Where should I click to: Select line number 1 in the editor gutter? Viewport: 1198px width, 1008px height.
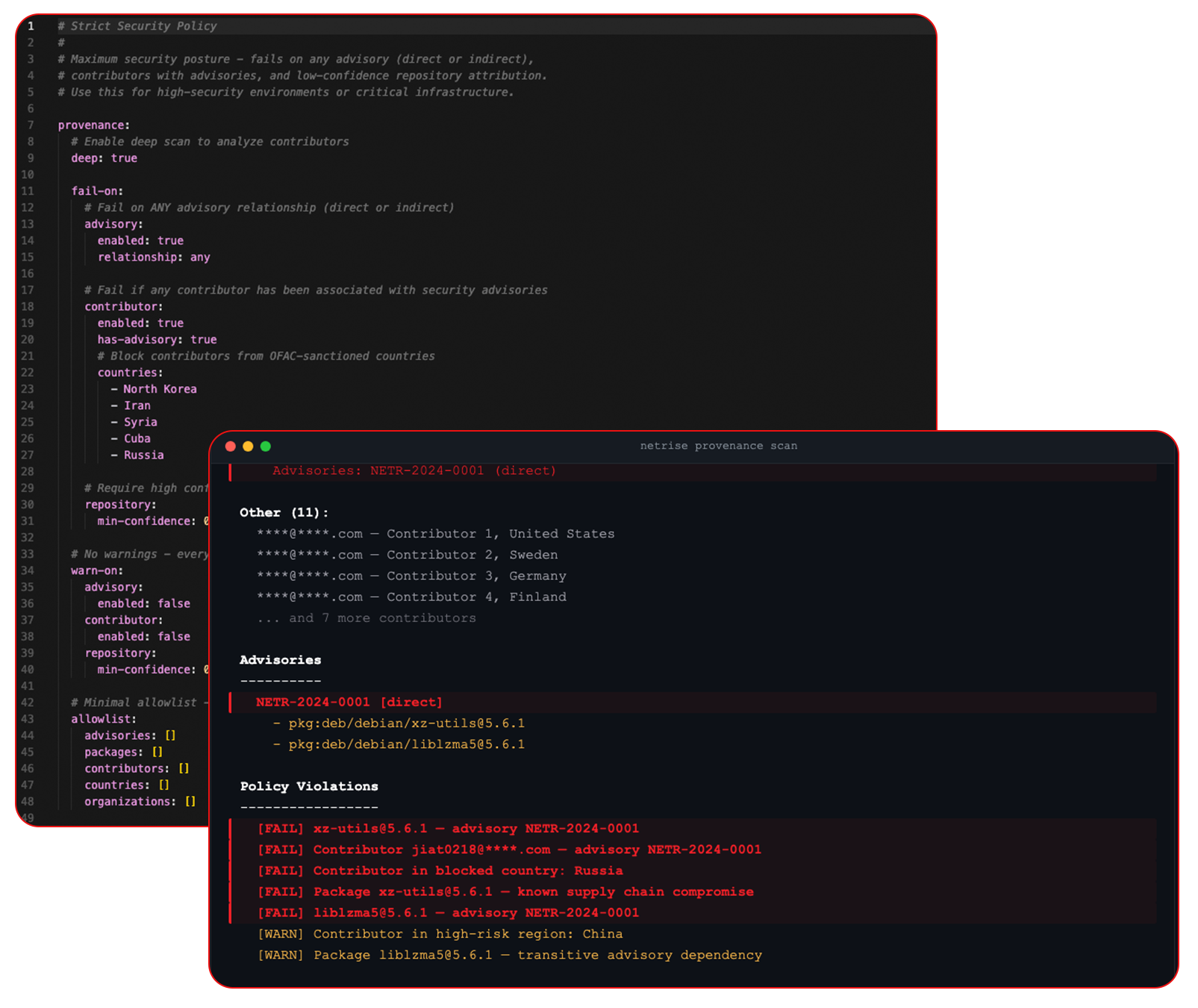(30, 25)
